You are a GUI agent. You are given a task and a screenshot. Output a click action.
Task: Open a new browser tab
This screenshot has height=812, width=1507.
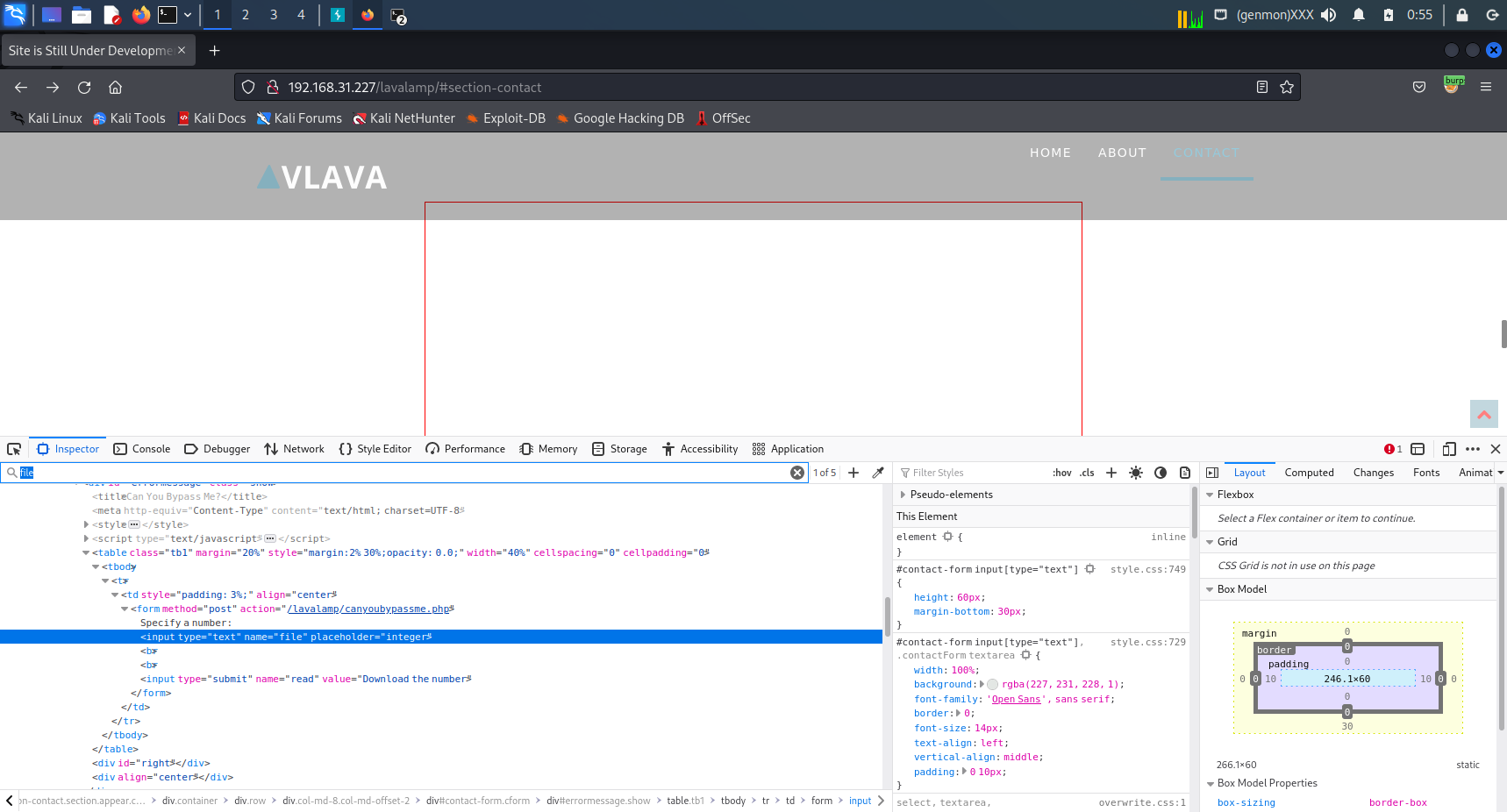tap(214, 51)
